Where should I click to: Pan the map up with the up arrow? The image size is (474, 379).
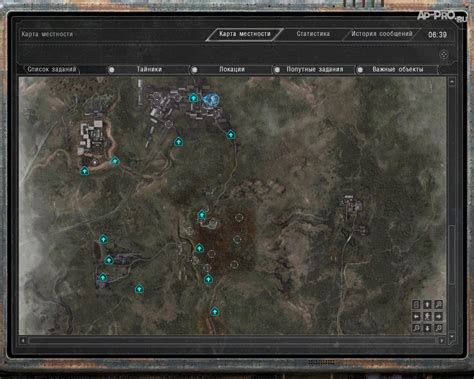427,304
